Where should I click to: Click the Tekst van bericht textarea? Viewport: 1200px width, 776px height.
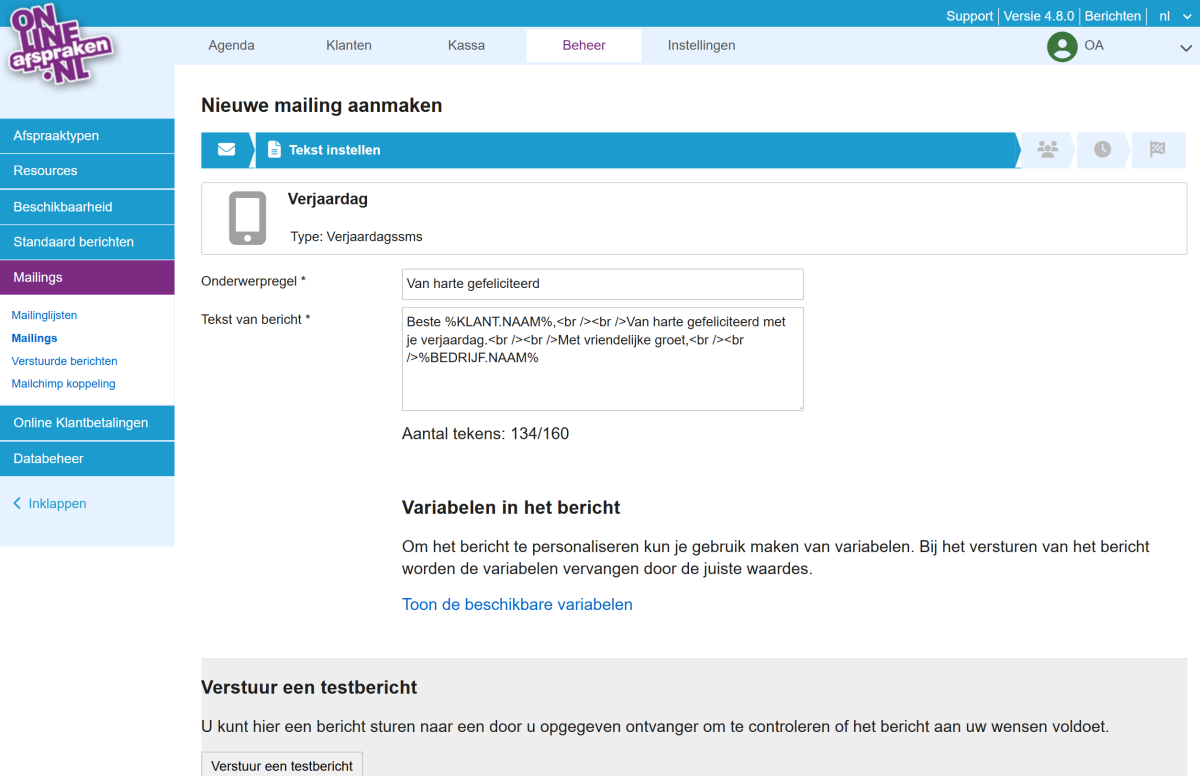point(602,359)
